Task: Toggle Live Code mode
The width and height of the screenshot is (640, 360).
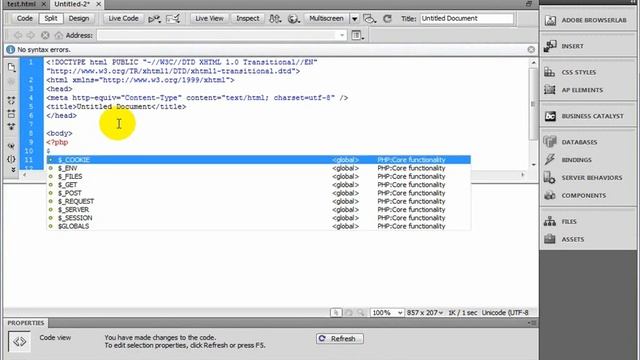Action: 123,18
